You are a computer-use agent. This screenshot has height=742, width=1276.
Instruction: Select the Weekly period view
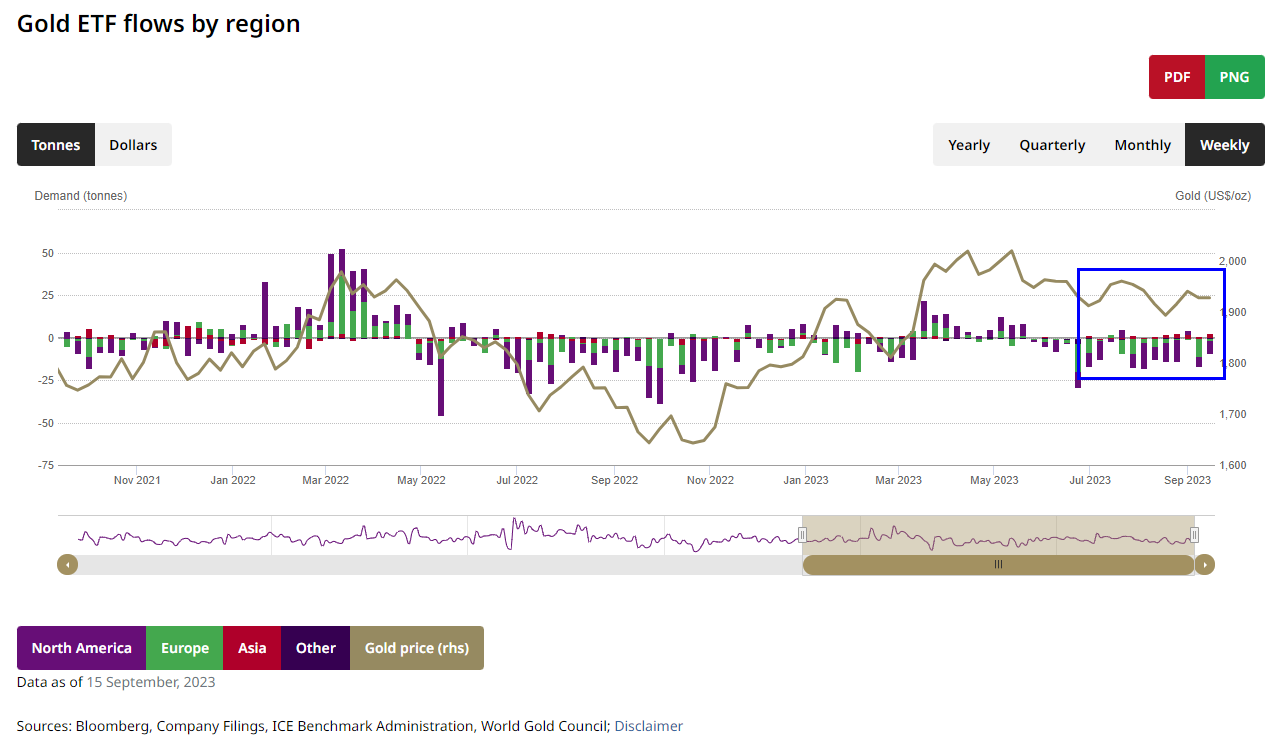pos(1224,145)
